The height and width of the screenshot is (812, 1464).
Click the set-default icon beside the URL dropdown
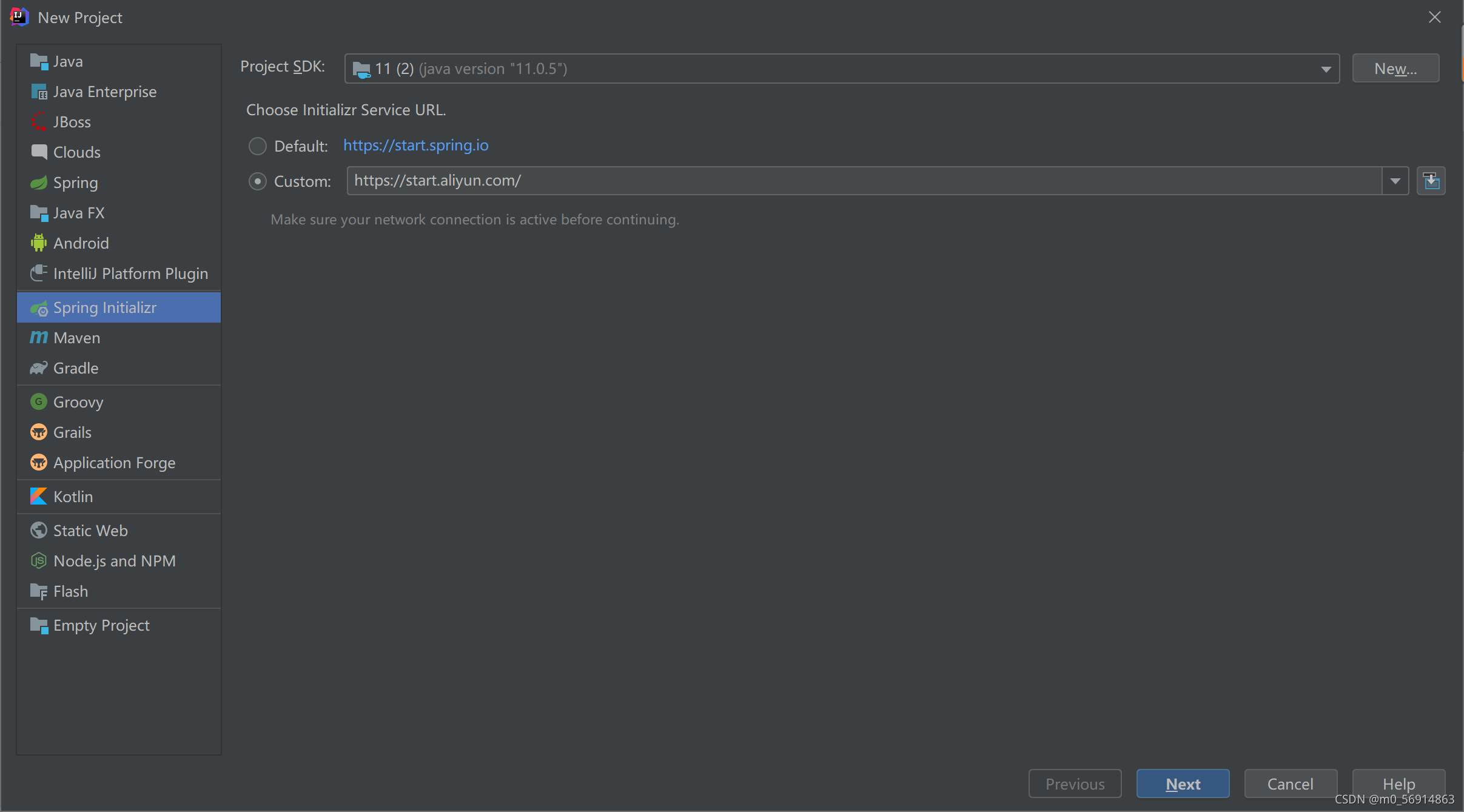pyautogui.click(x=1432, y=180)
